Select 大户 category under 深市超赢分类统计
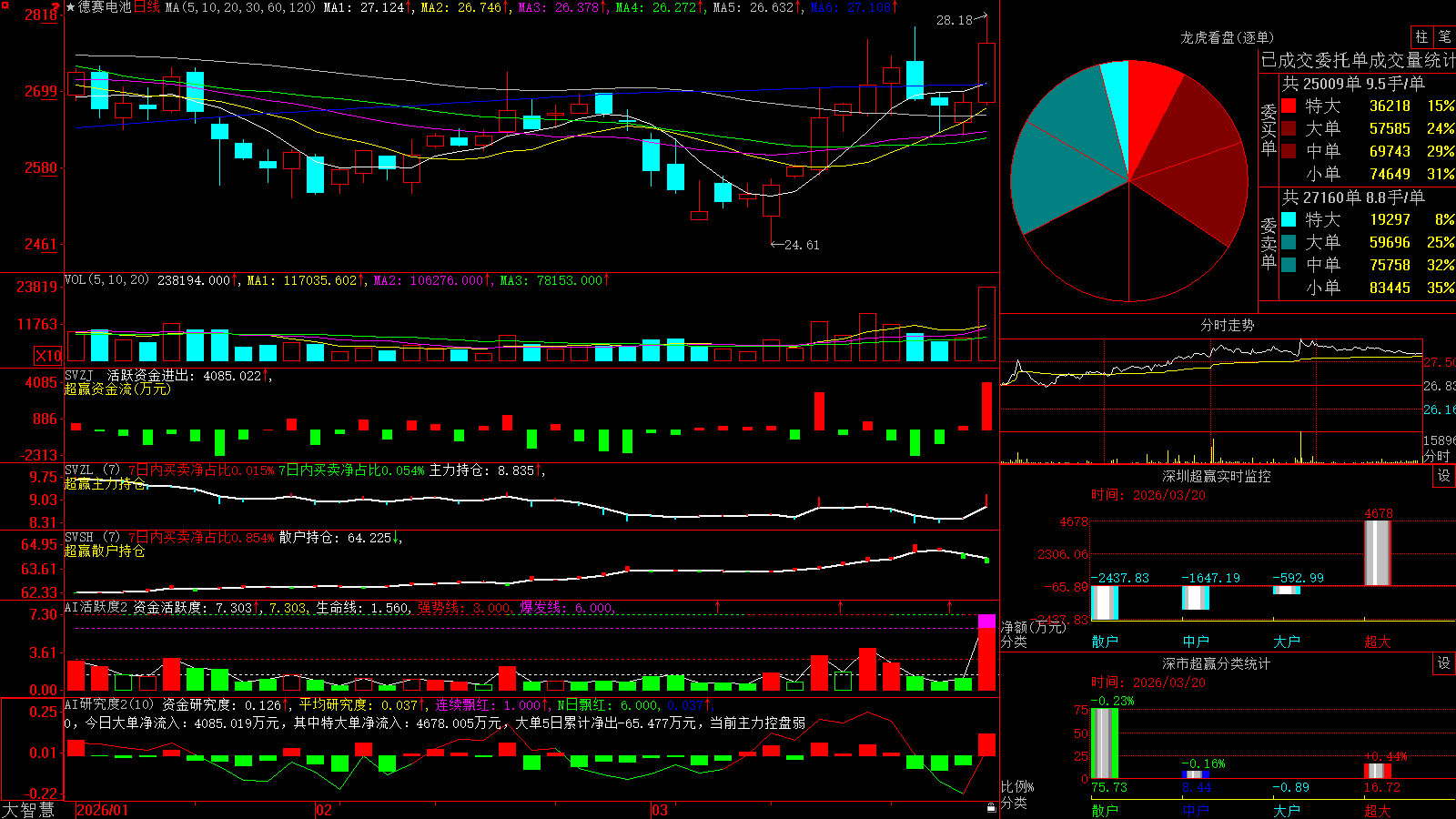The height and width of the screenshot is (819, 1456). point(1287,810)
